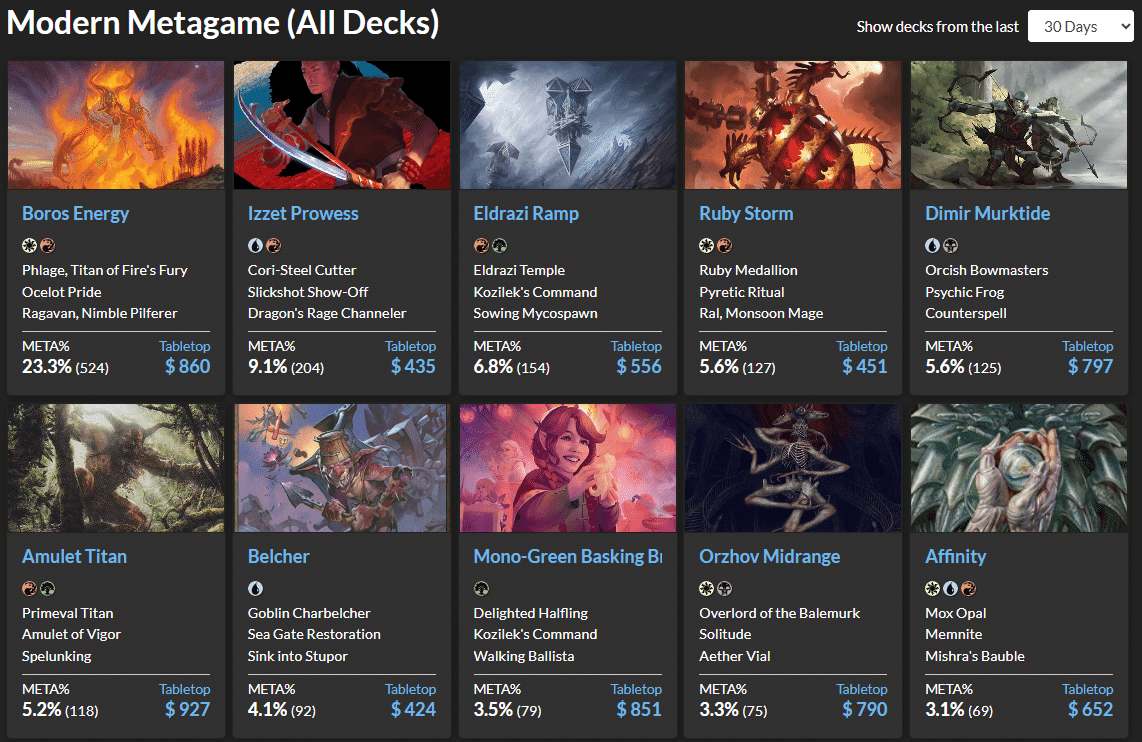The width and height of the screenshot is (1142, 742).
Task: Click the red mana icon under Amulet Titan
Action: [29, 588]
